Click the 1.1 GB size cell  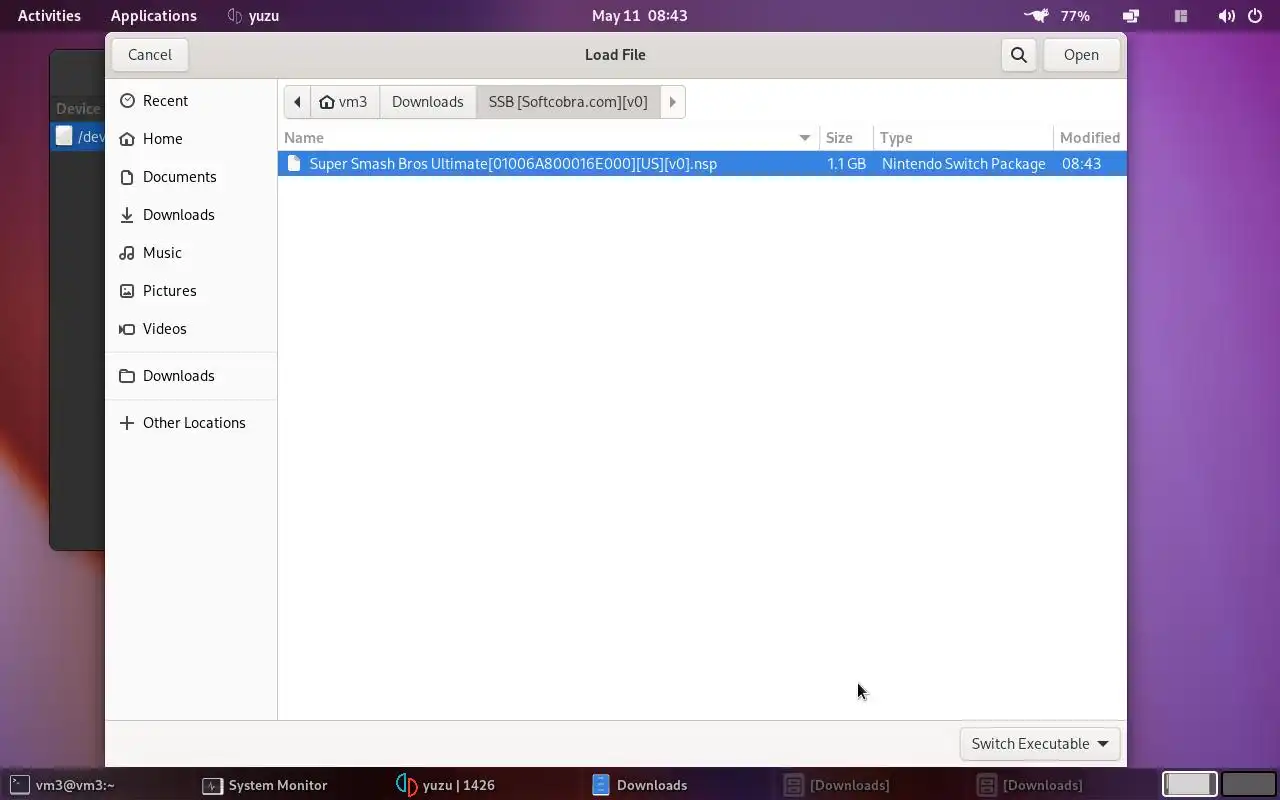846,164
